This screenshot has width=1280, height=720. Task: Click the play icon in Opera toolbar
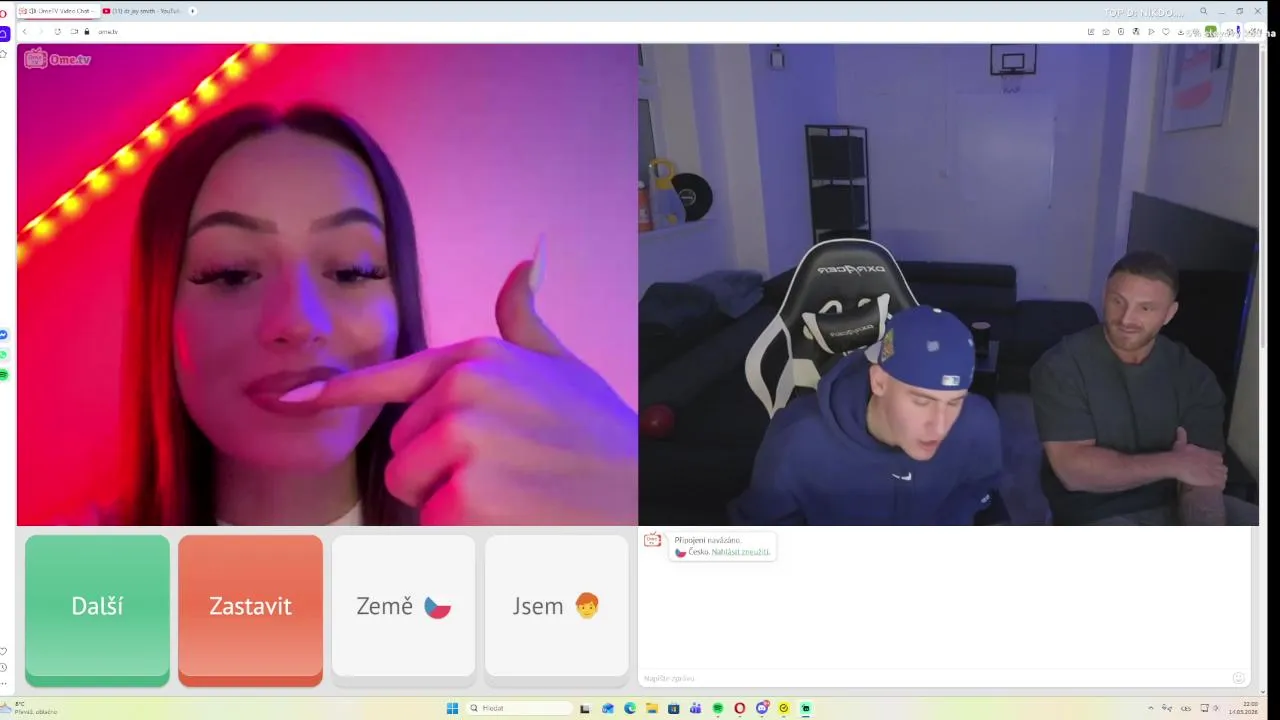tap(1151, 32)
